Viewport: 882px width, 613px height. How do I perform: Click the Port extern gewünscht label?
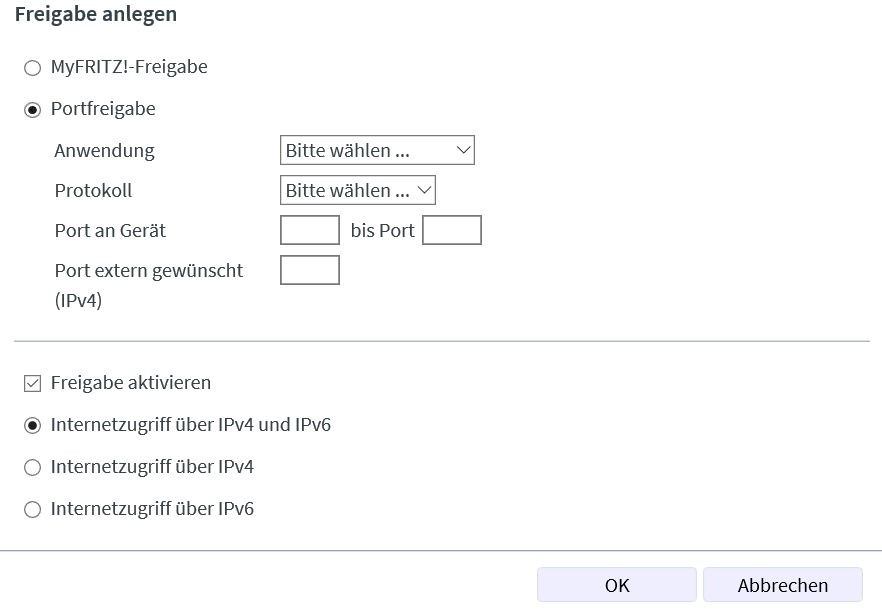[x=149, y=270]
